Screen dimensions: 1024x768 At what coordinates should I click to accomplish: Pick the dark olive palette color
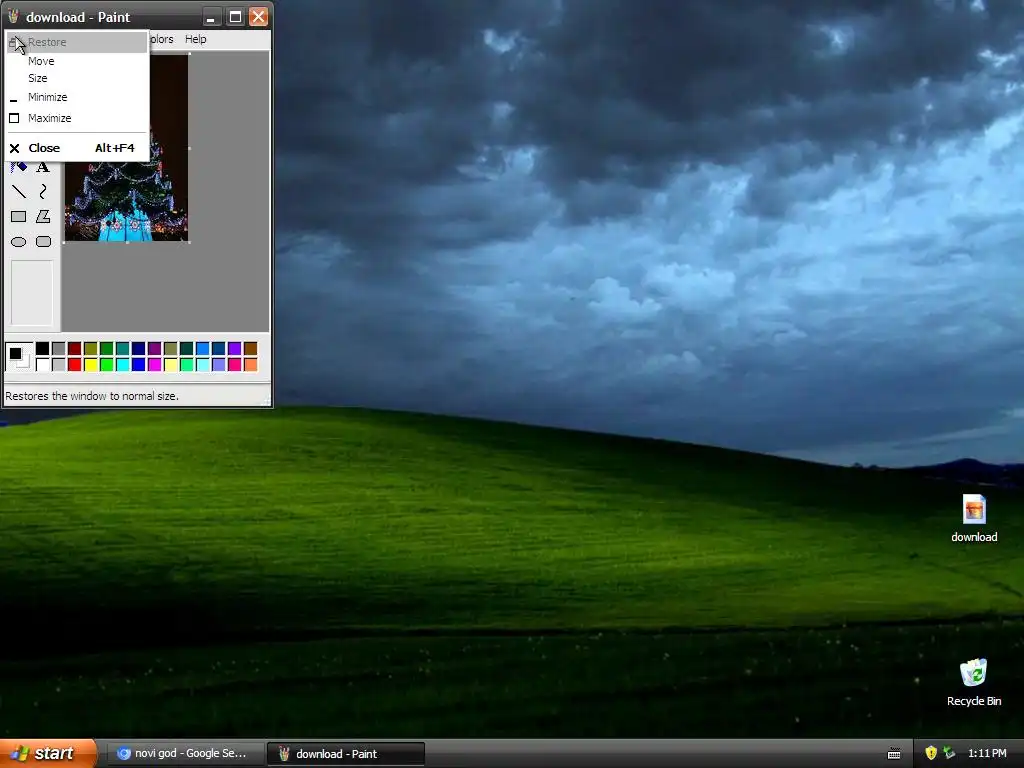click(x=91, y=349)
